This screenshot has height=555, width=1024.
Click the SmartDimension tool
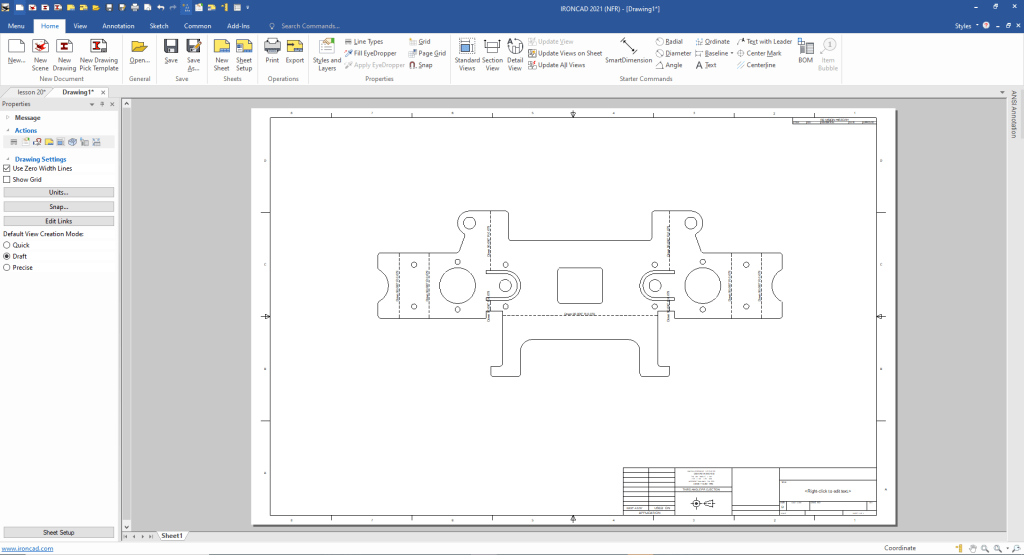(628, 51)
